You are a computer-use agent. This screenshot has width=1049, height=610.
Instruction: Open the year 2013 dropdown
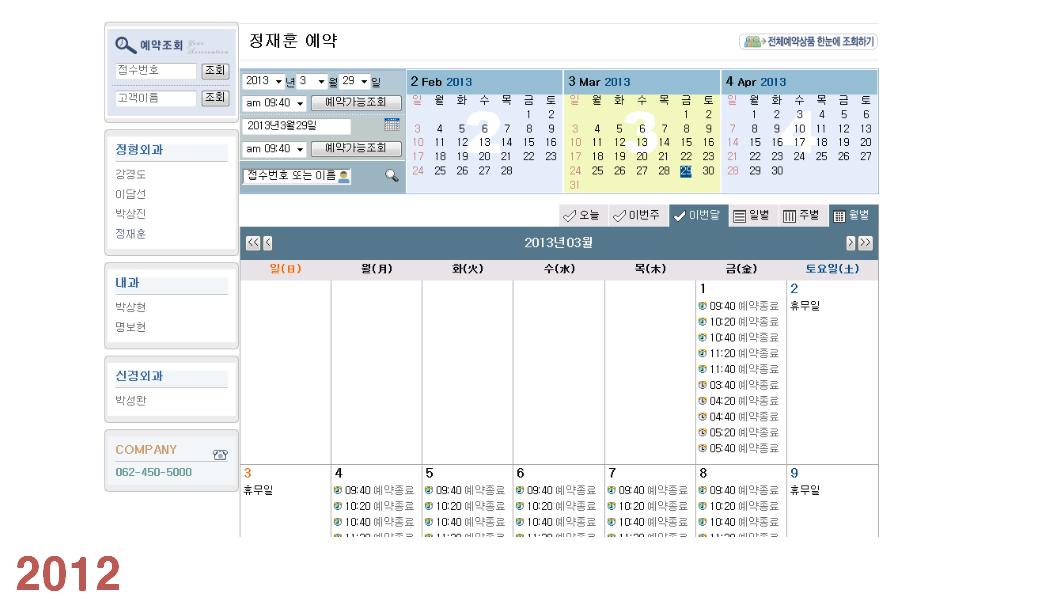[263, 81]
